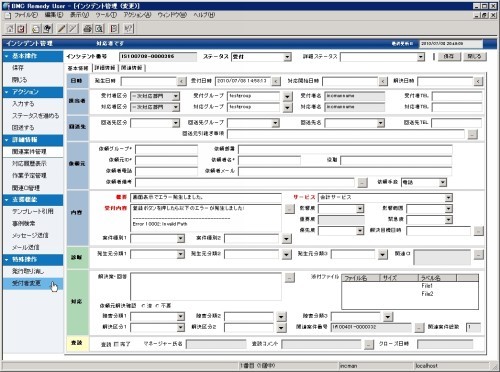The height and width of the screenshot is (372, 500).
Task: Click the active pencil edit toolbar icon
Action: click(61, 29)
